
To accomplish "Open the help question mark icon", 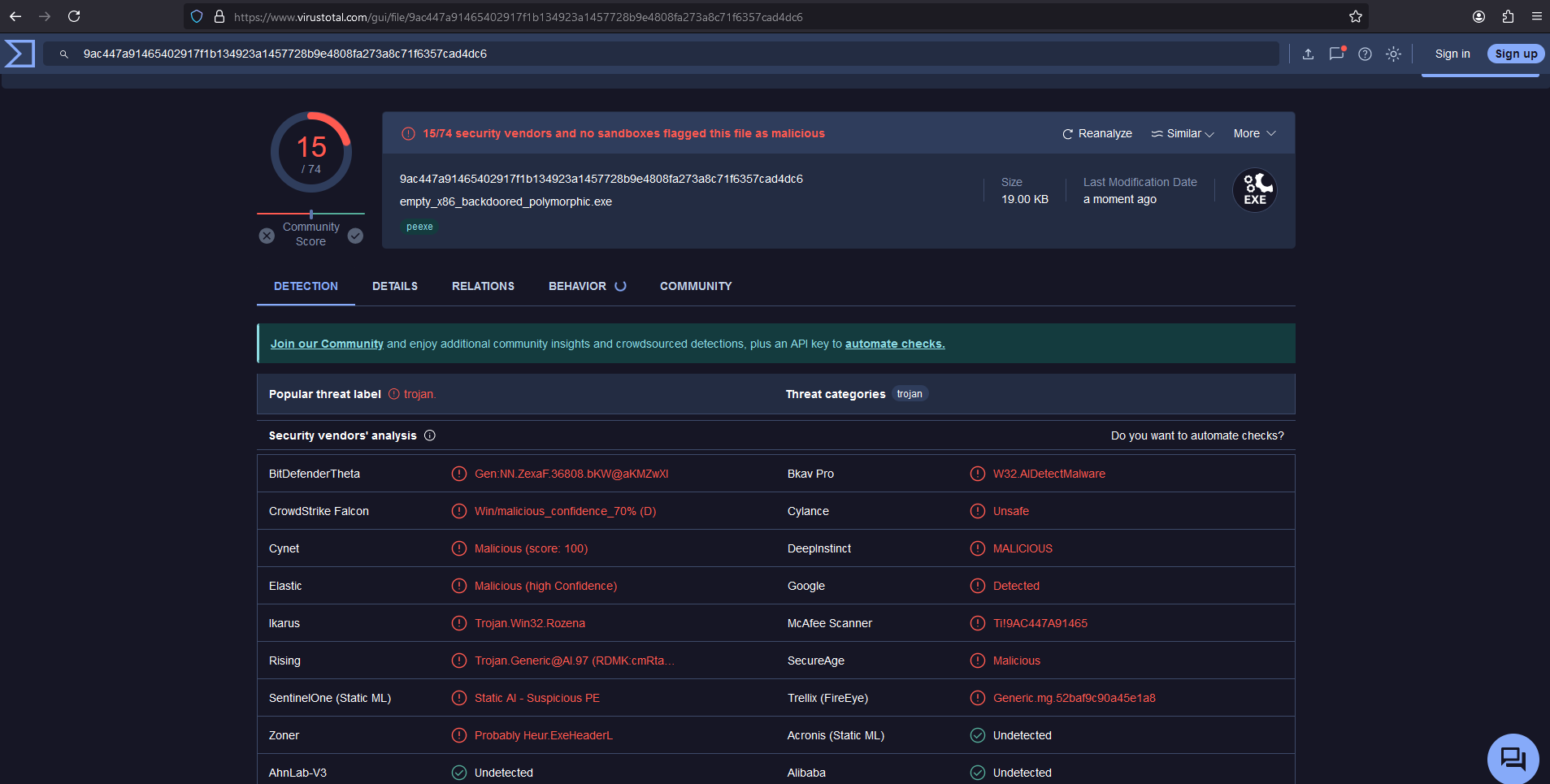I will 1365,54.
